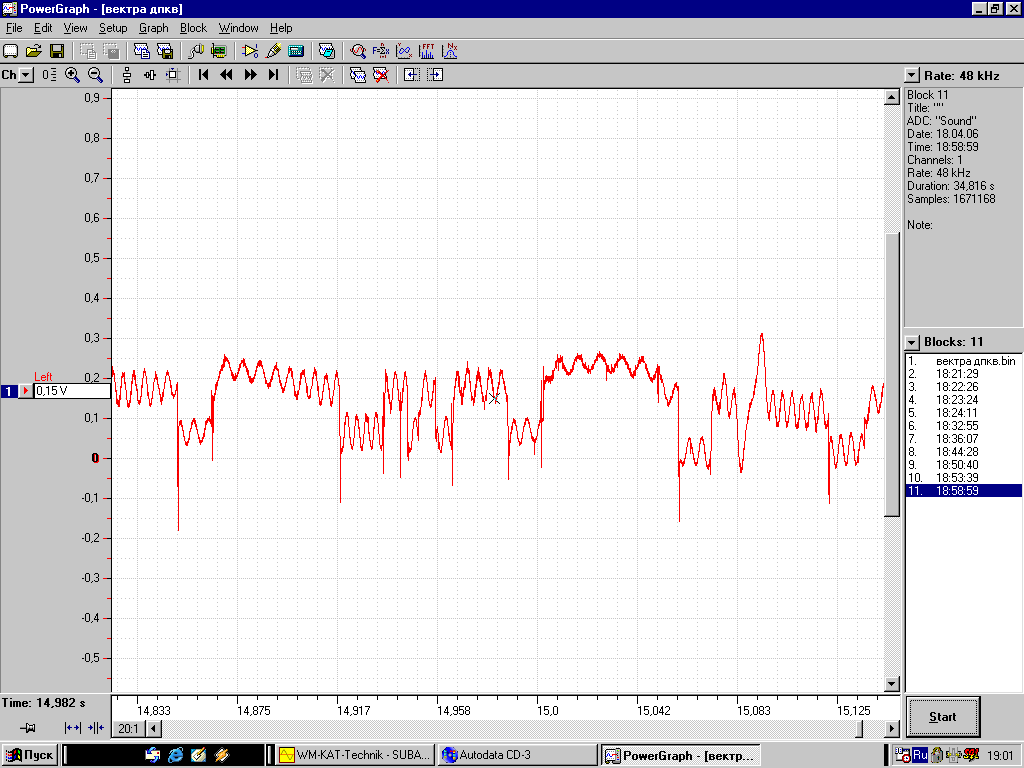The width and height of the screenshot is (1024, 768).
Task: Select block 5 at 18:24:11
Action: [963, 413]
